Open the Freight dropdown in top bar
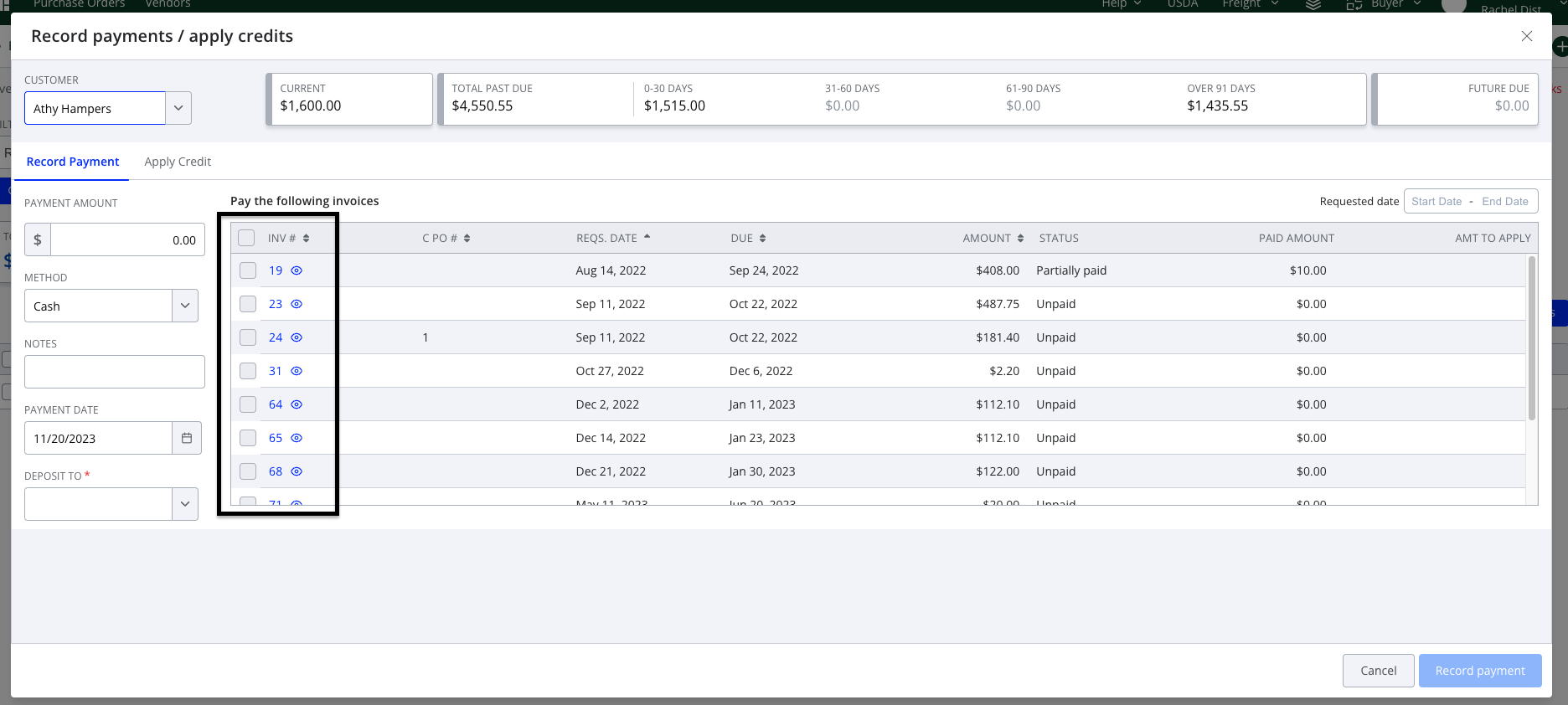Viewport: 1568px width, 705px height. [1250, 4]
